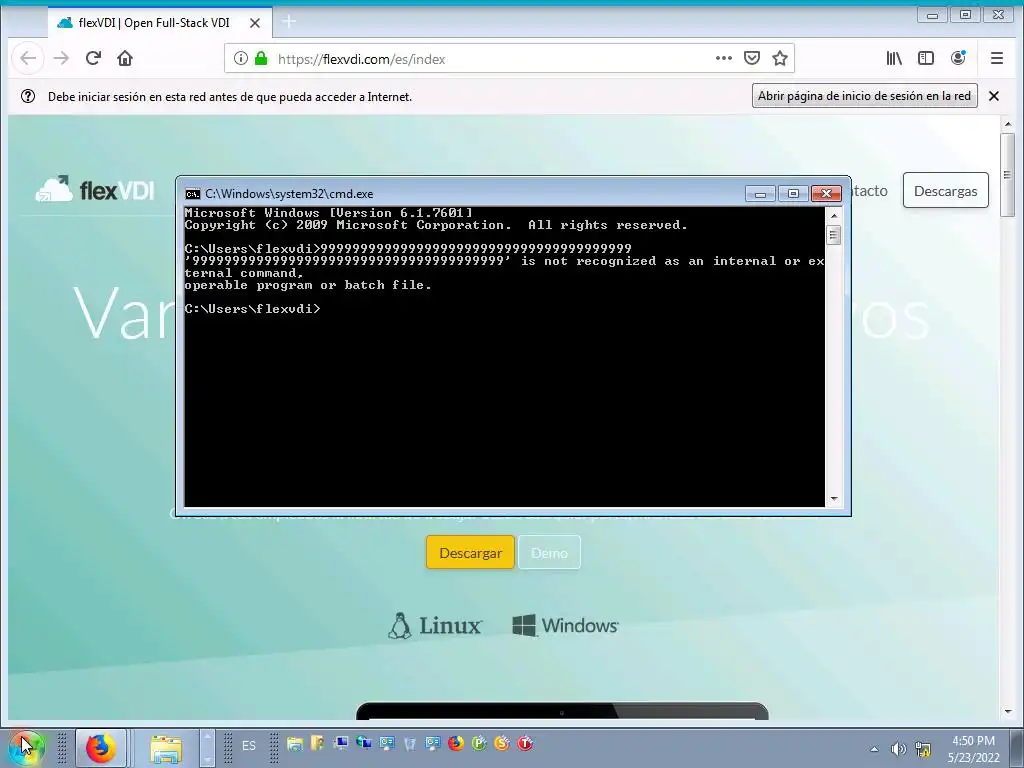Reload the flexVDI page

93,58
